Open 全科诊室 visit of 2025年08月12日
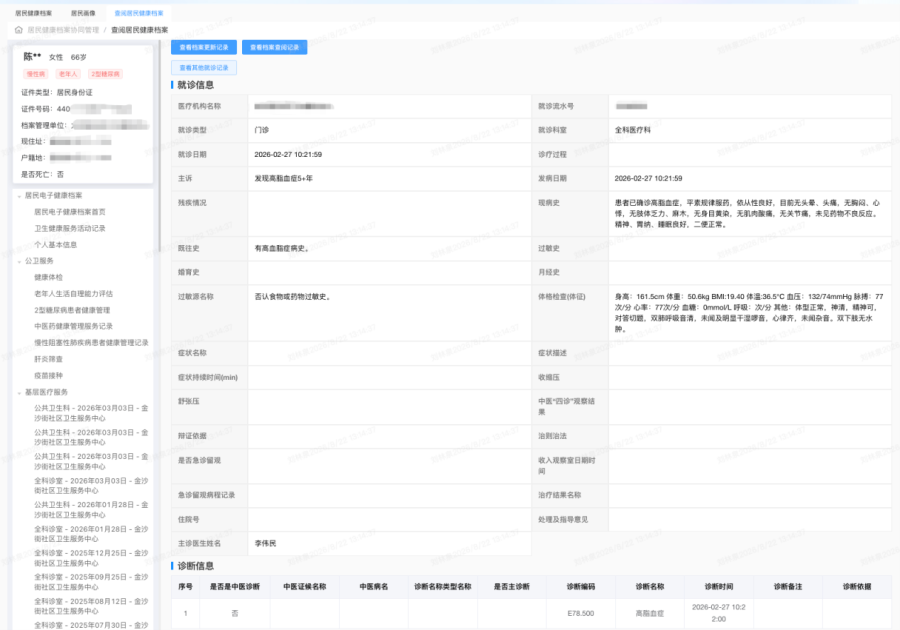 coord(91,606)
